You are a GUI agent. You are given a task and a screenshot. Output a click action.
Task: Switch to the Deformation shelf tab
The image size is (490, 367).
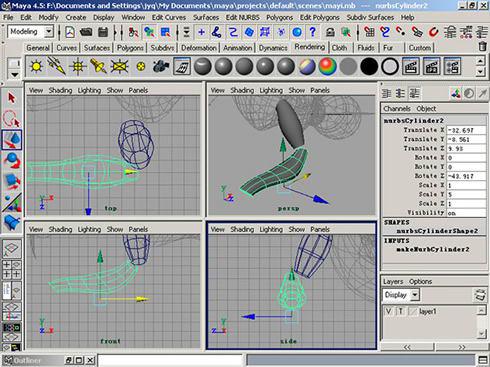[199, 48]
